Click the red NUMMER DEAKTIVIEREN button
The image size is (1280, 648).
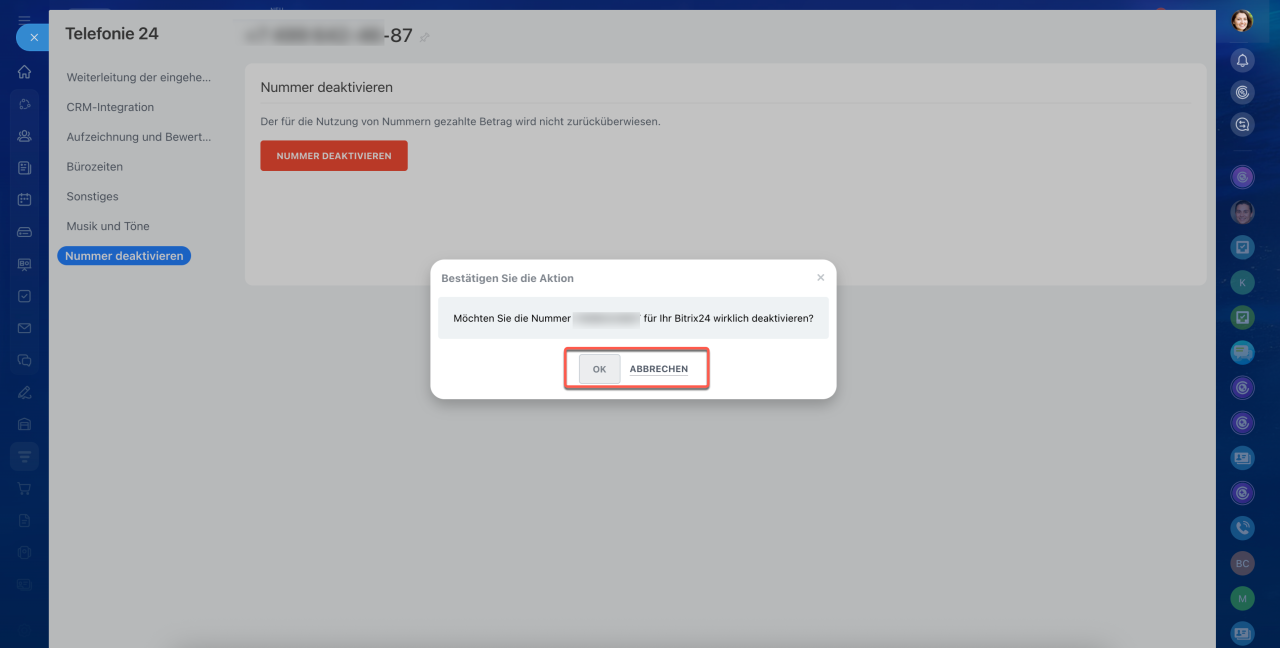click(x=334, y=156)
